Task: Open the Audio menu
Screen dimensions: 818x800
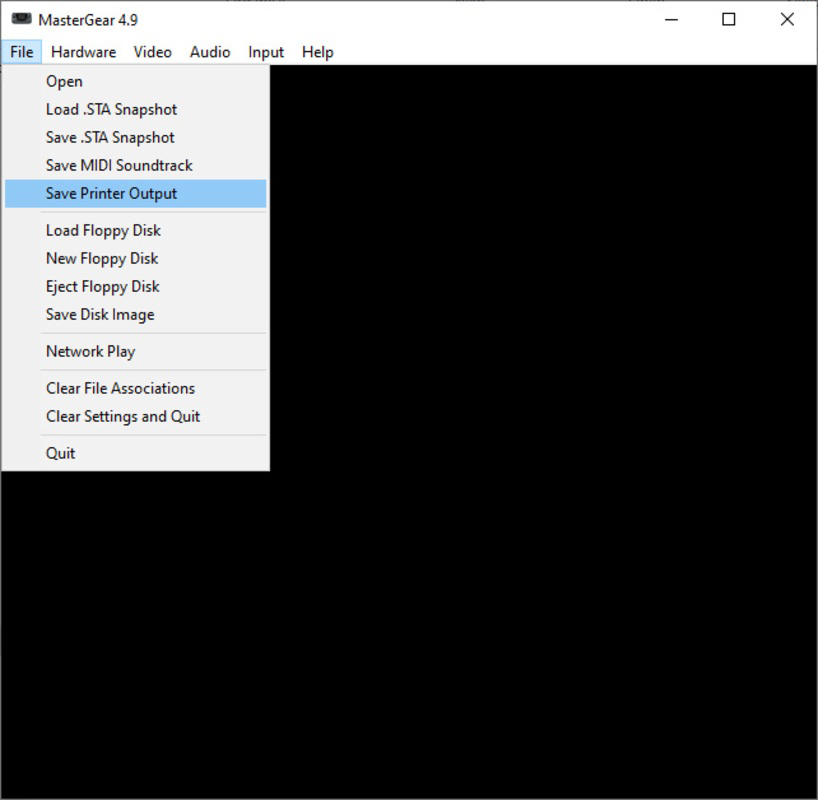Action: click(x=210, y=52)
